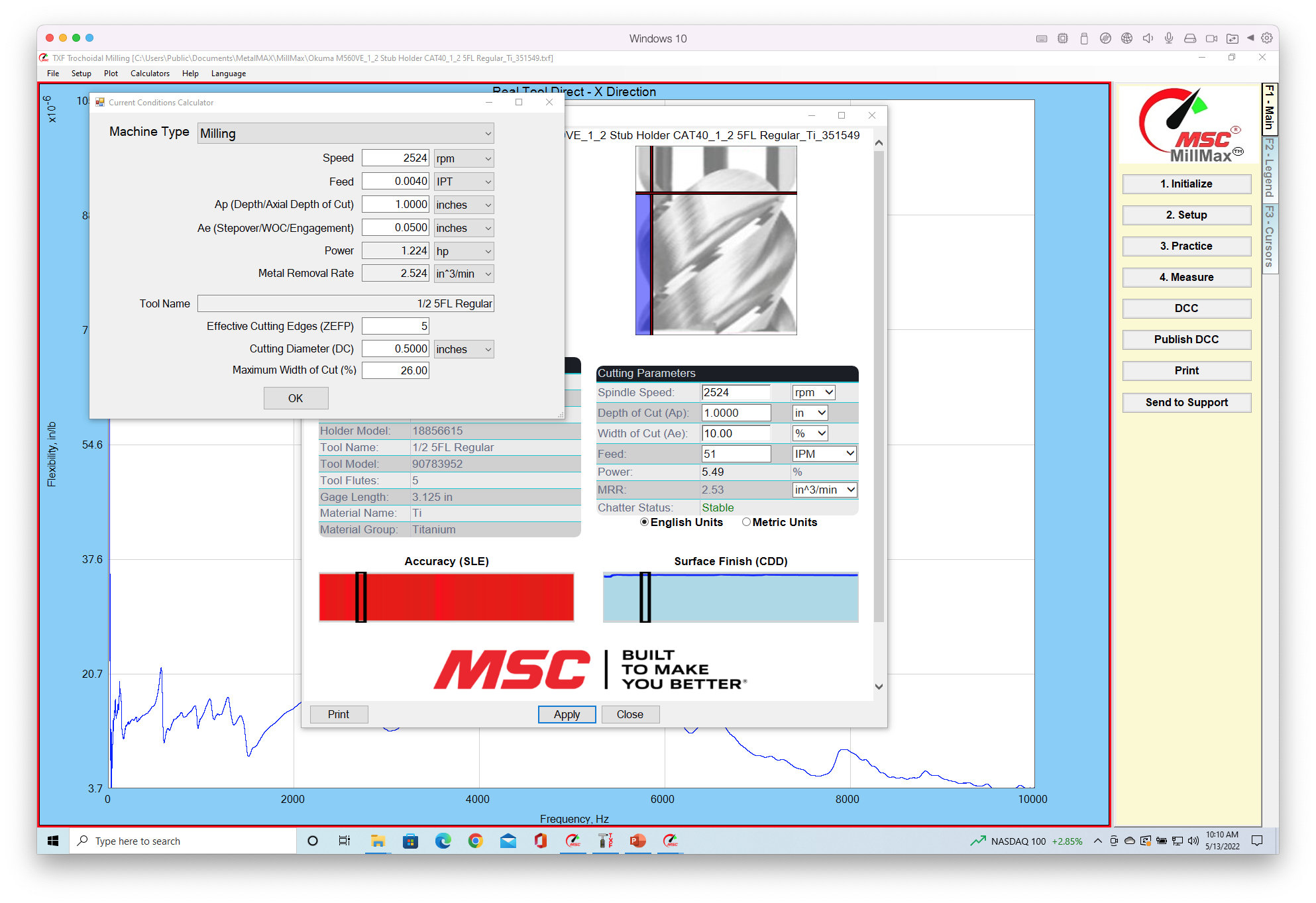Open the Plot menu

pos(111,74)
